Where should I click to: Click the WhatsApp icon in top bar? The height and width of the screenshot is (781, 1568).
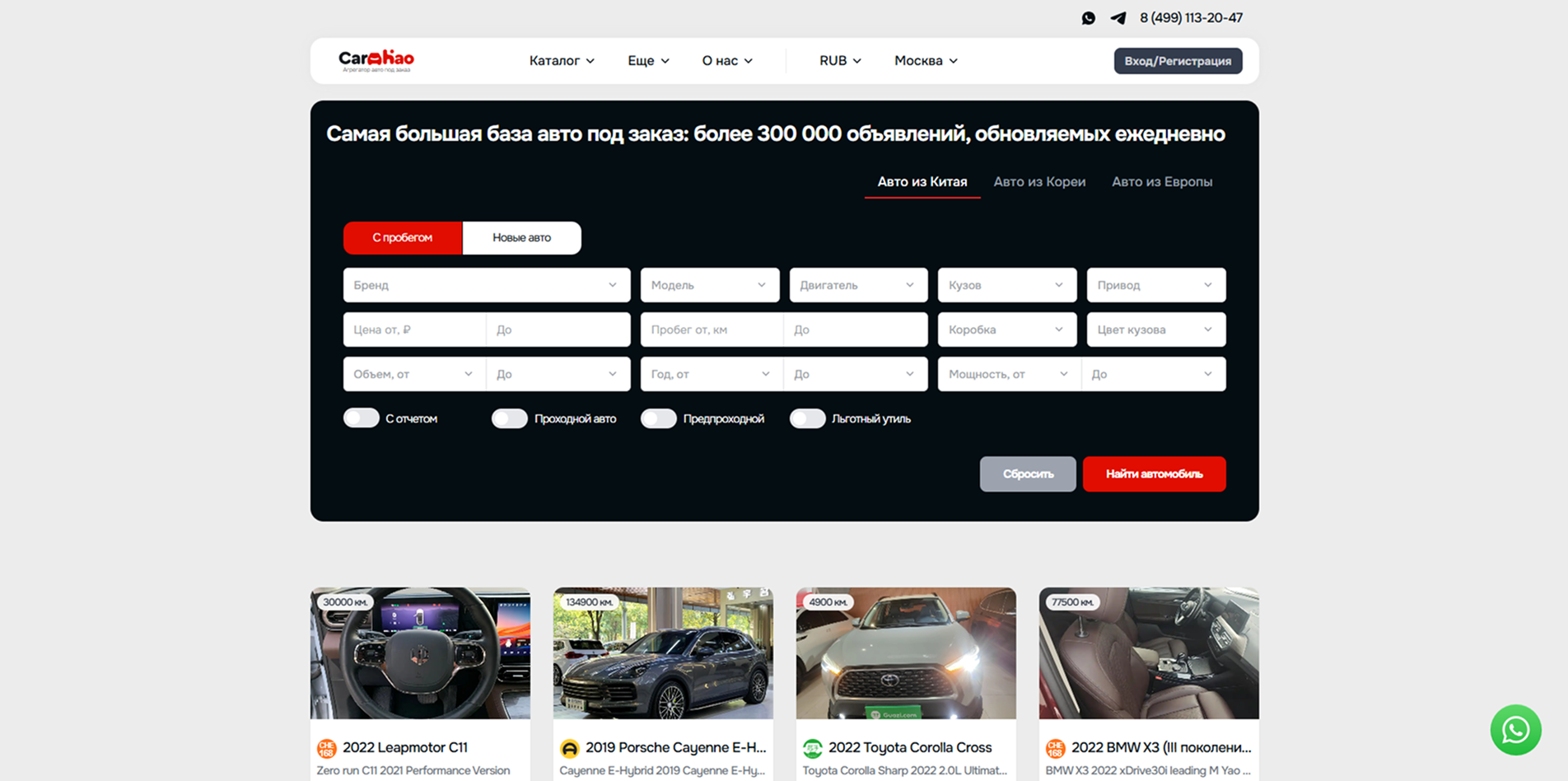[1088, 18]
